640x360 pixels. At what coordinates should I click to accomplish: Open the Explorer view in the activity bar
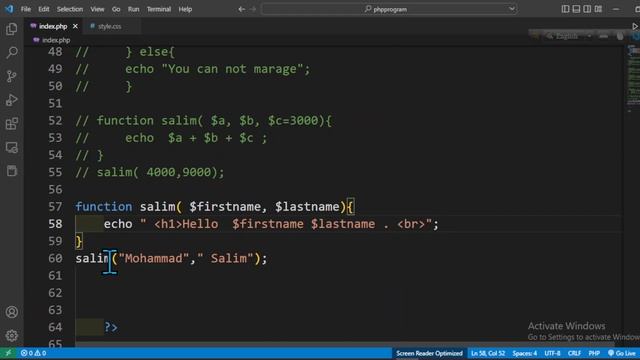[x=12, y=29]
